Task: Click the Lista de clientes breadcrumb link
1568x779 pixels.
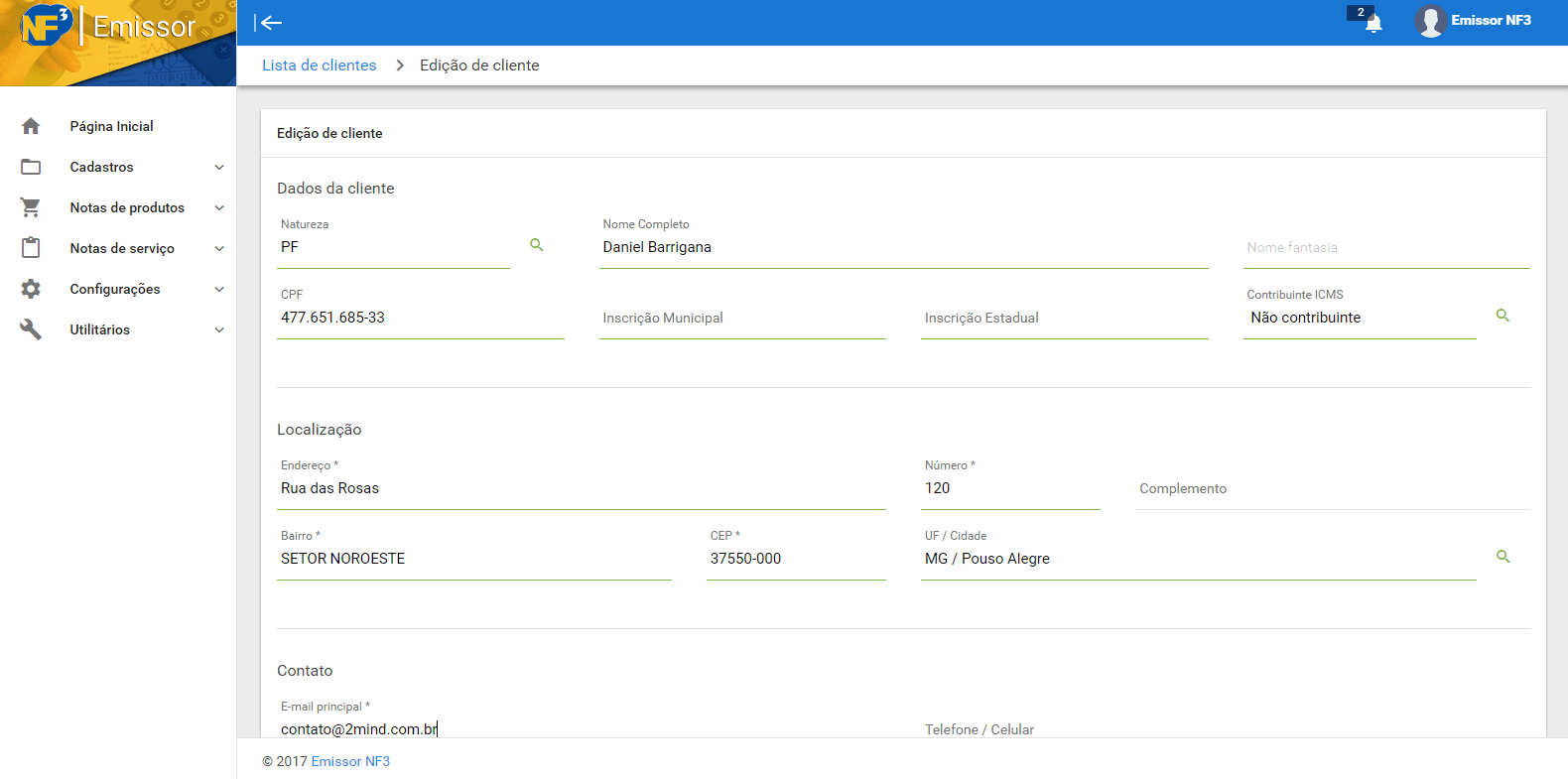Action: pyautogui.click(x=319, y=65)
